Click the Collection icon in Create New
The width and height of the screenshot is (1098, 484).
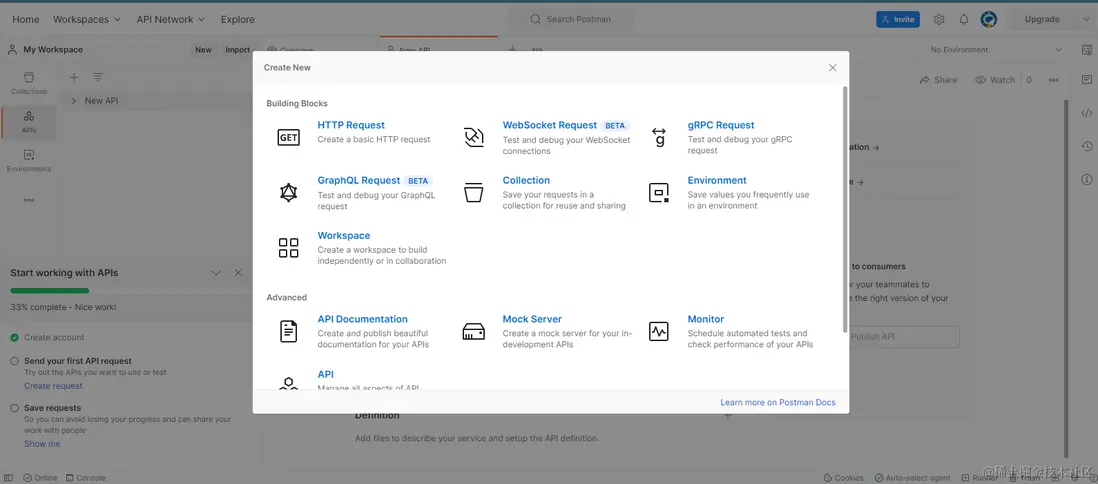pos(474,193)
